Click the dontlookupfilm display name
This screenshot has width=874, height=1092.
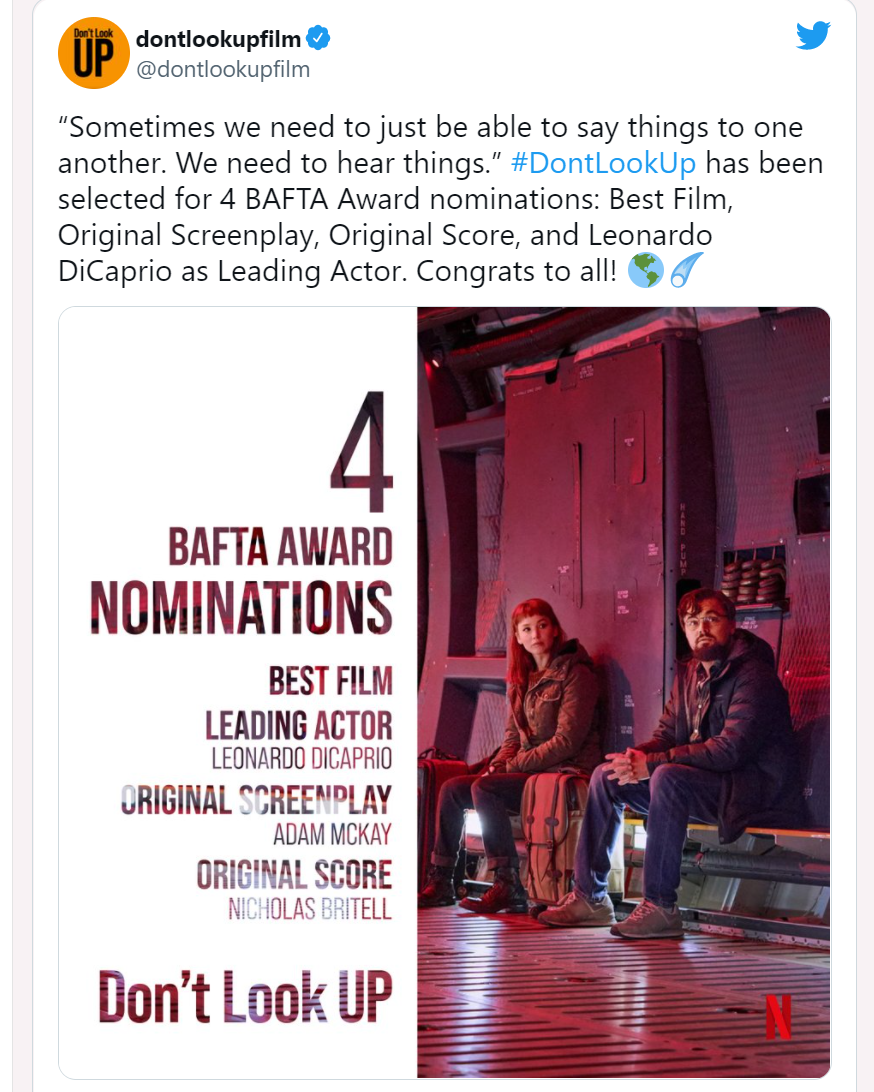(x=218, y=39)
